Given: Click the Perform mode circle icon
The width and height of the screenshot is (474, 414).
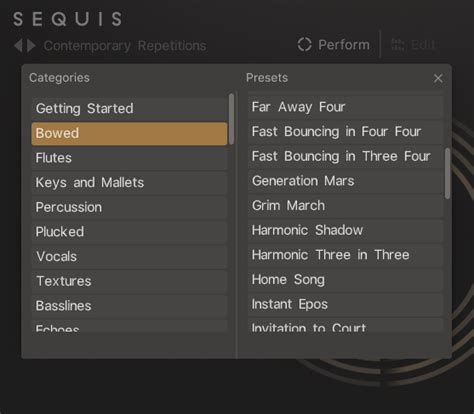Looking at the screenshot, I should click(304, 45).
